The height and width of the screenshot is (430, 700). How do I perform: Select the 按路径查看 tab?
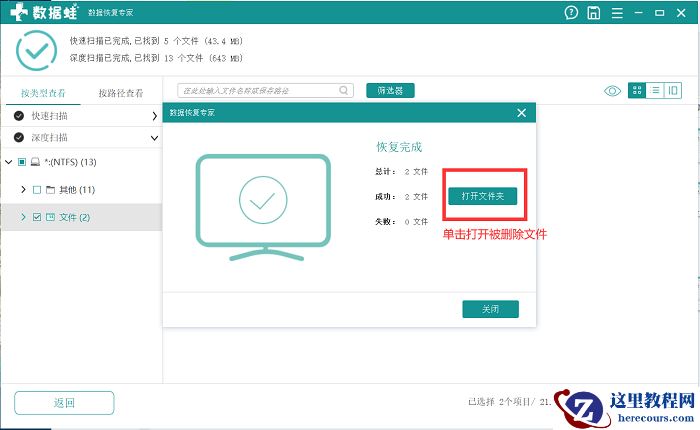click(121, 93)
